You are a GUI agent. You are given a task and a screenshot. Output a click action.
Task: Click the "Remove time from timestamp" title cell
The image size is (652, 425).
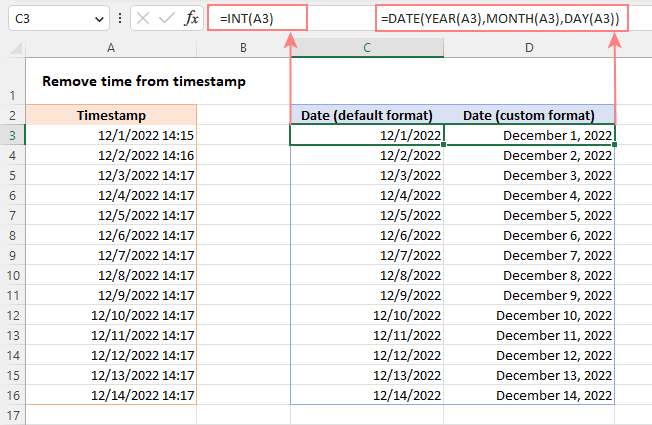[x=144, y=82]
